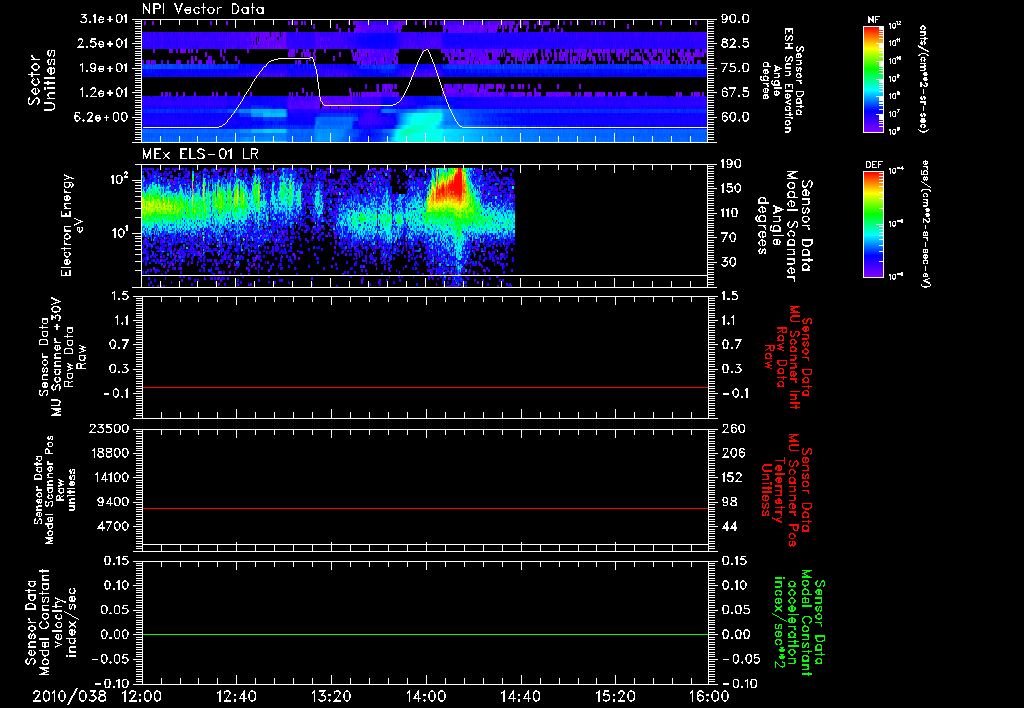Image resolution: width=1024 pixels, height=708 pixels.
Task: Click the Sector Unitless axis label
Action: (x=41, y=80)
